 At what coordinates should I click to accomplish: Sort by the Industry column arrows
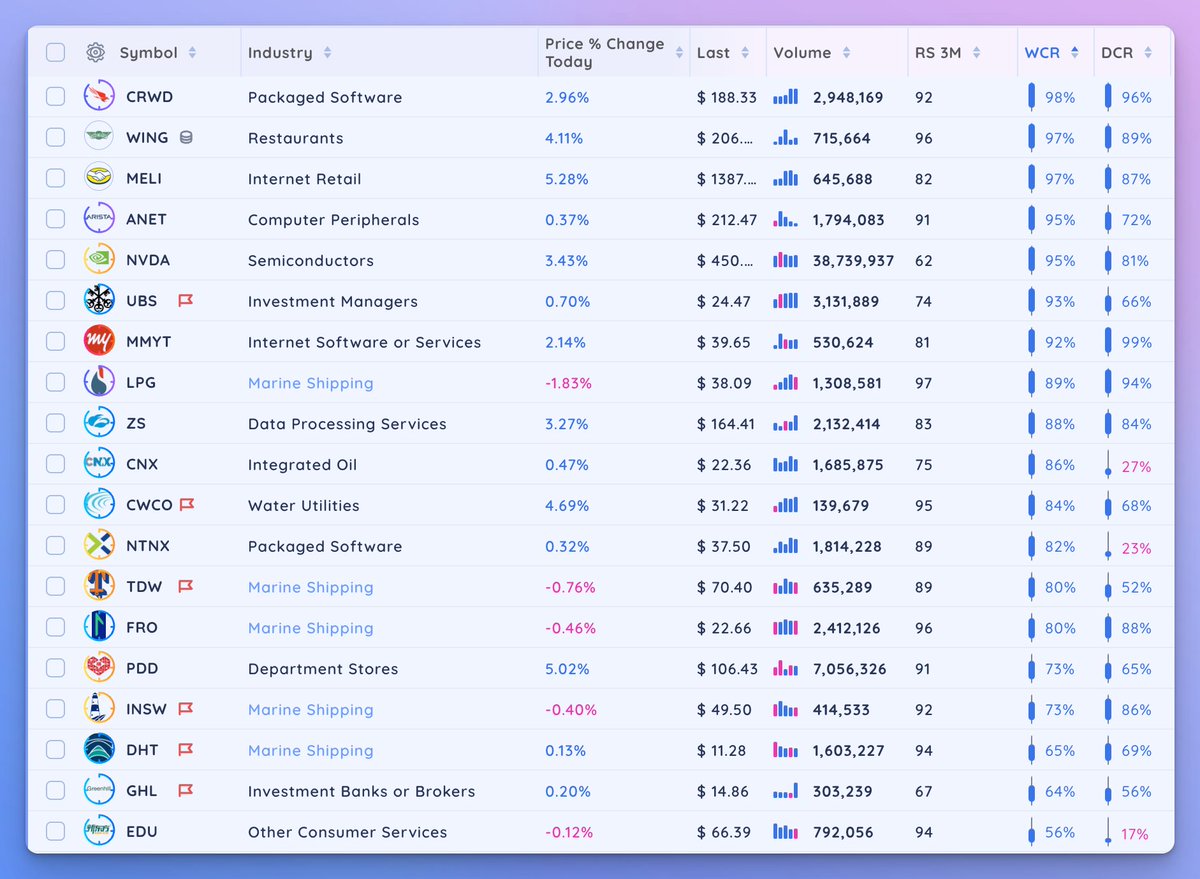[x=327, y=53]
